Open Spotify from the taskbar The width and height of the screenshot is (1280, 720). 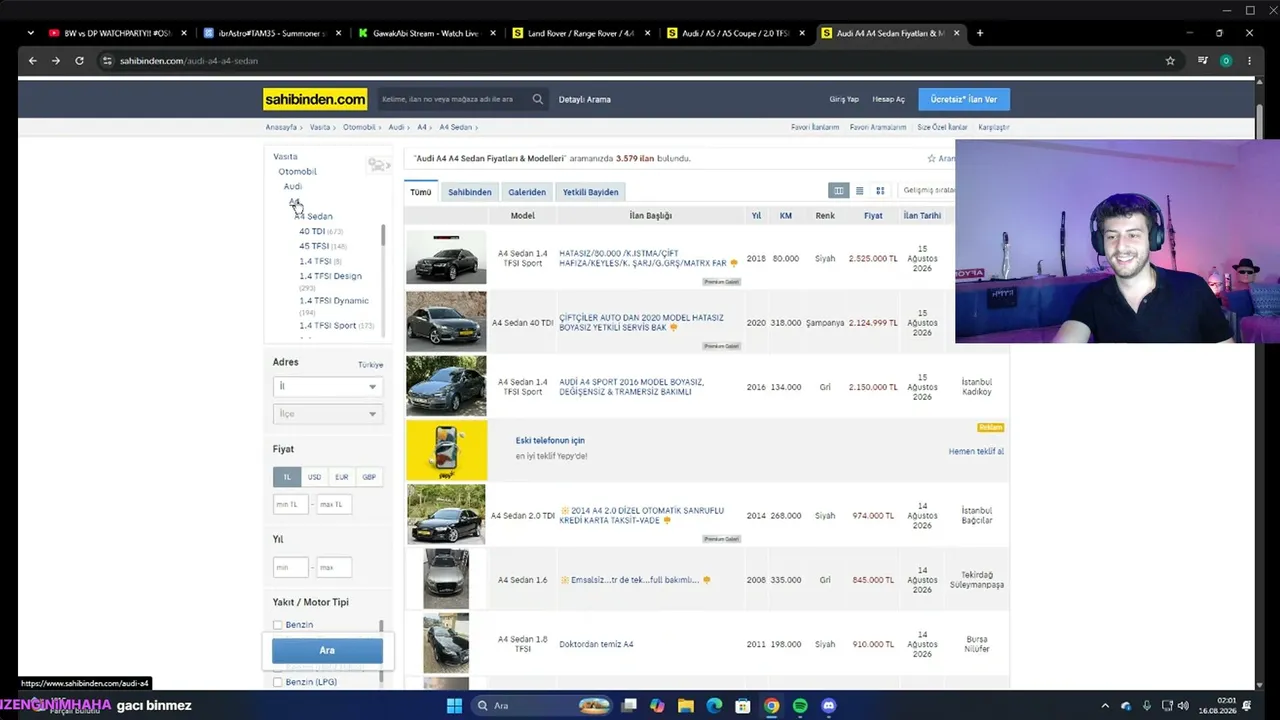(800, 706)
